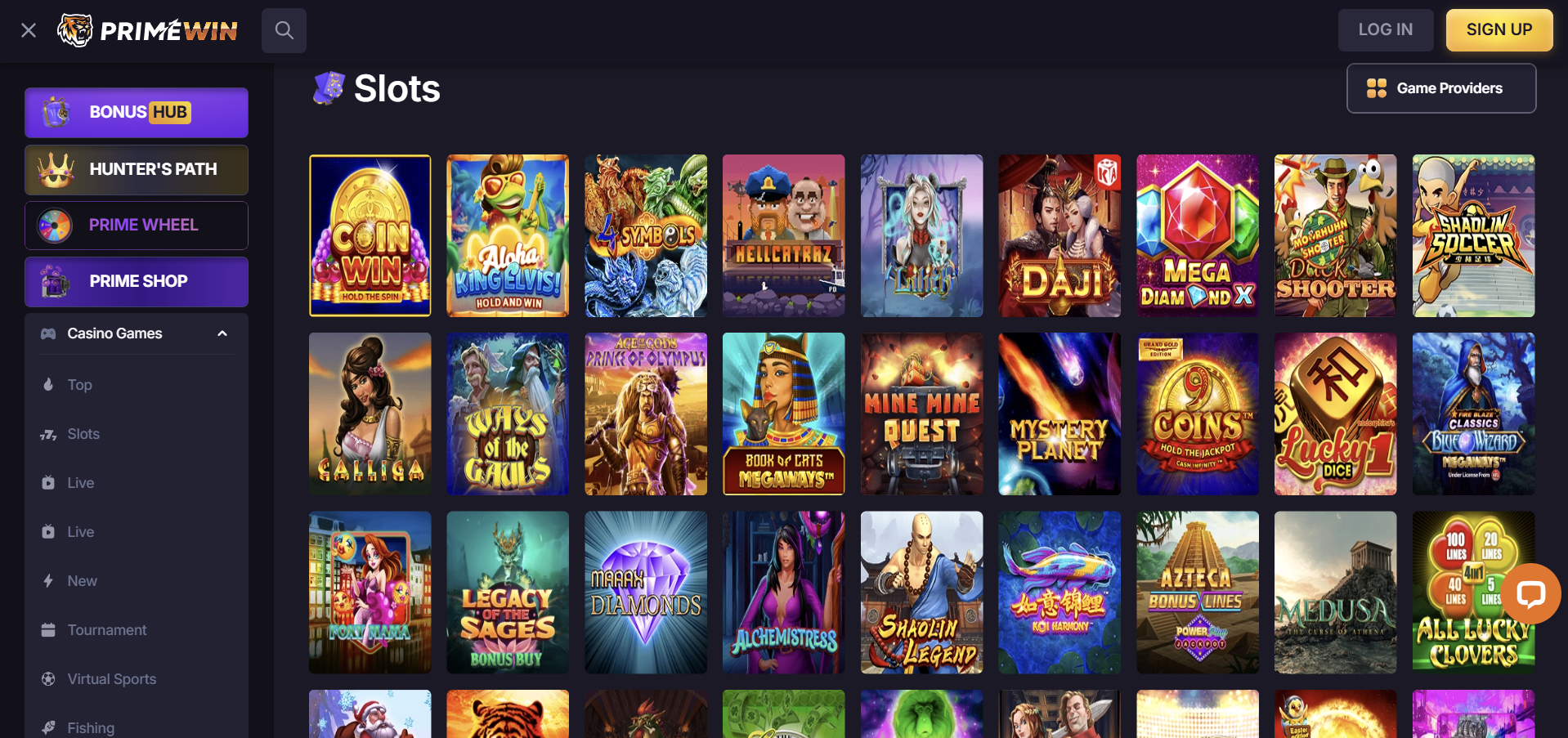Click the LOG IN button
This screenshot has width=1568, height=738.
point(1386,30)
